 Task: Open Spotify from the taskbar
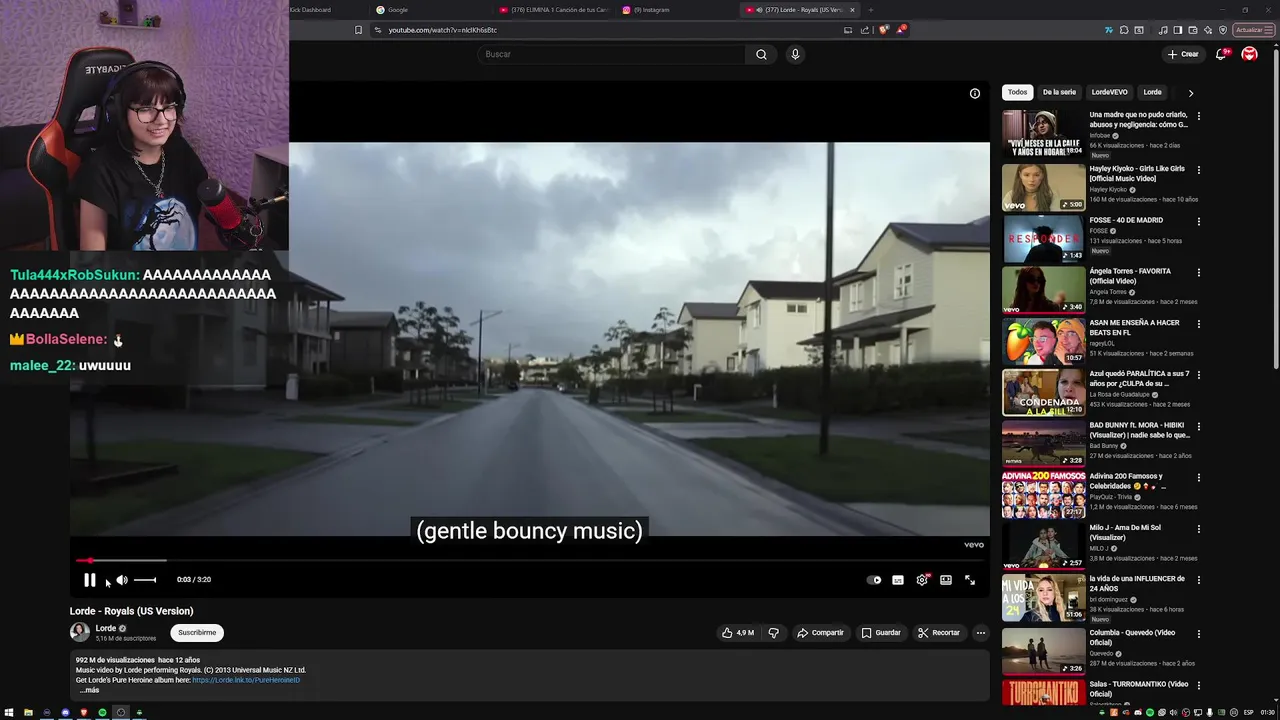[102, 712]
